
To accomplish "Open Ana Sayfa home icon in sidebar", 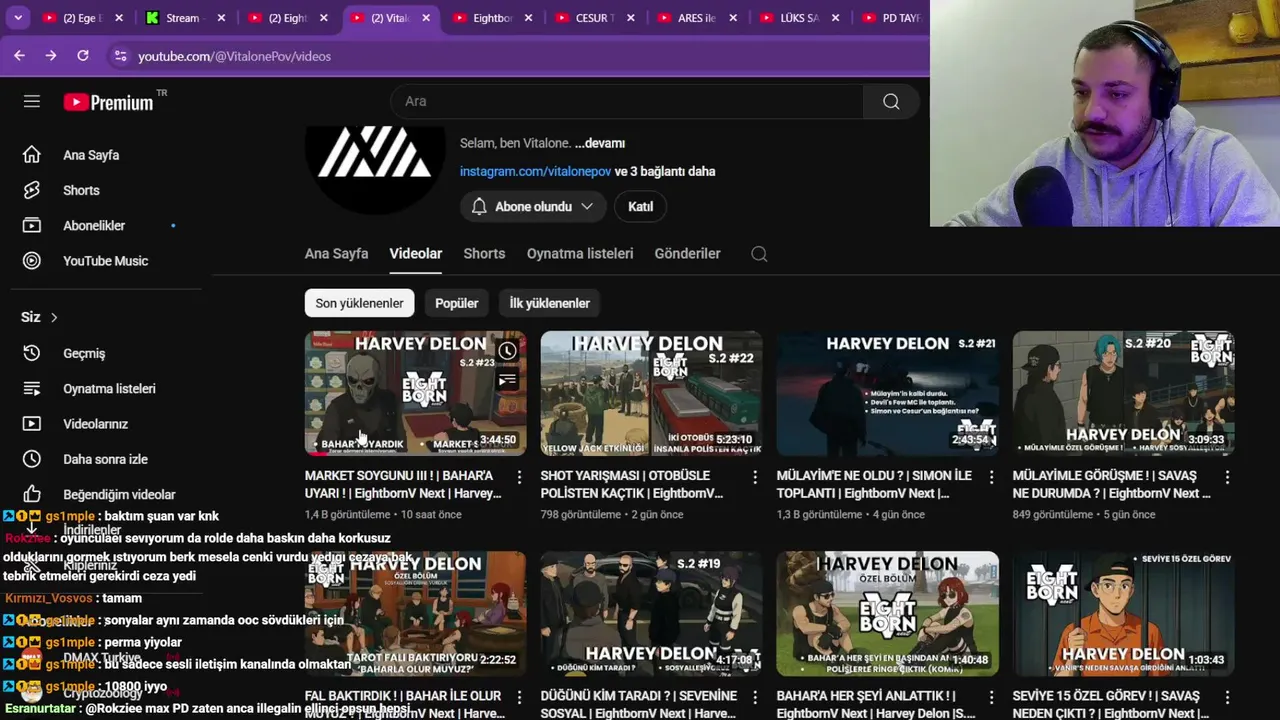I will [x=32, y=155].
